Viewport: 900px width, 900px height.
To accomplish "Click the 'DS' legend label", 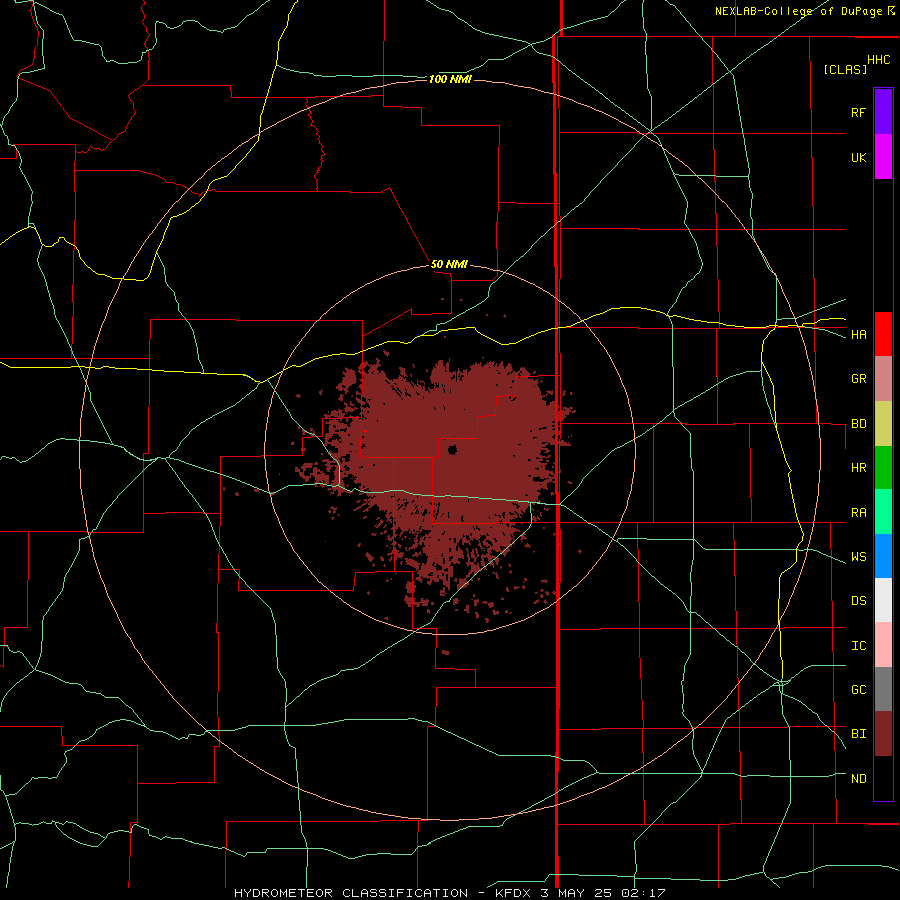I will [858, 601].
